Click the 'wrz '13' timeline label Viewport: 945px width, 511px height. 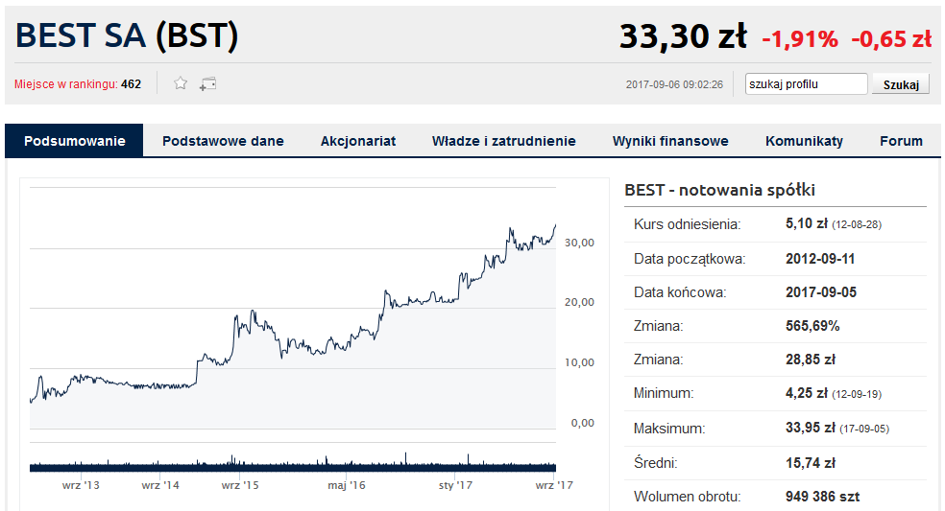coord(80,485)
